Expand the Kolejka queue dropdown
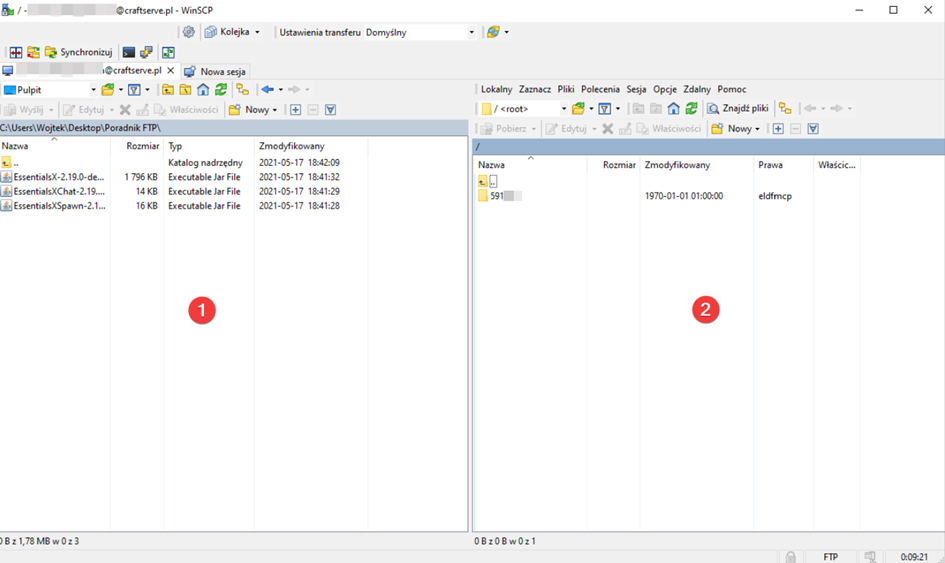 tap(257, 32)
